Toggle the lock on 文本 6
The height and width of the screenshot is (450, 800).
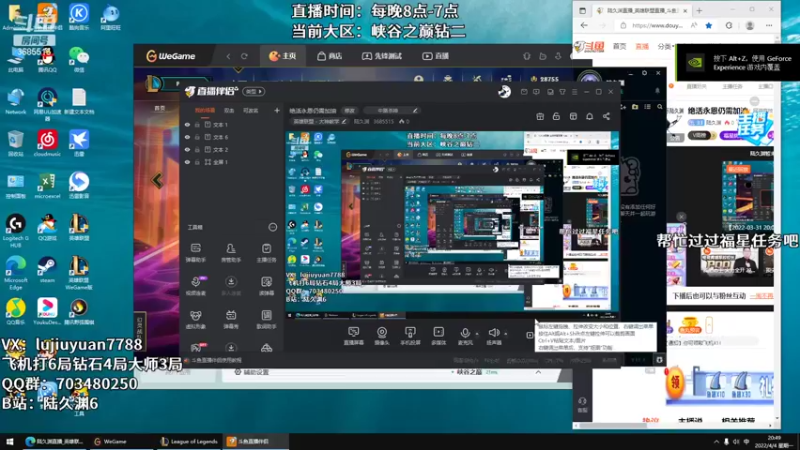click(197, 137)
